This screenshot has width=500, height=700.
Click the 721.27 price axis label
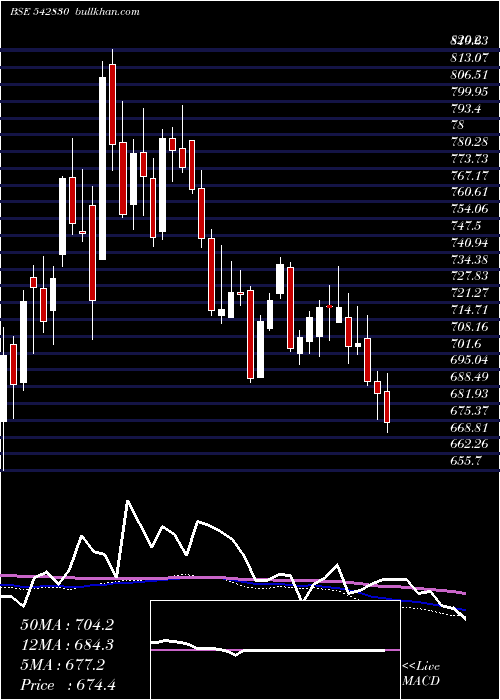[x=469, y=293]
